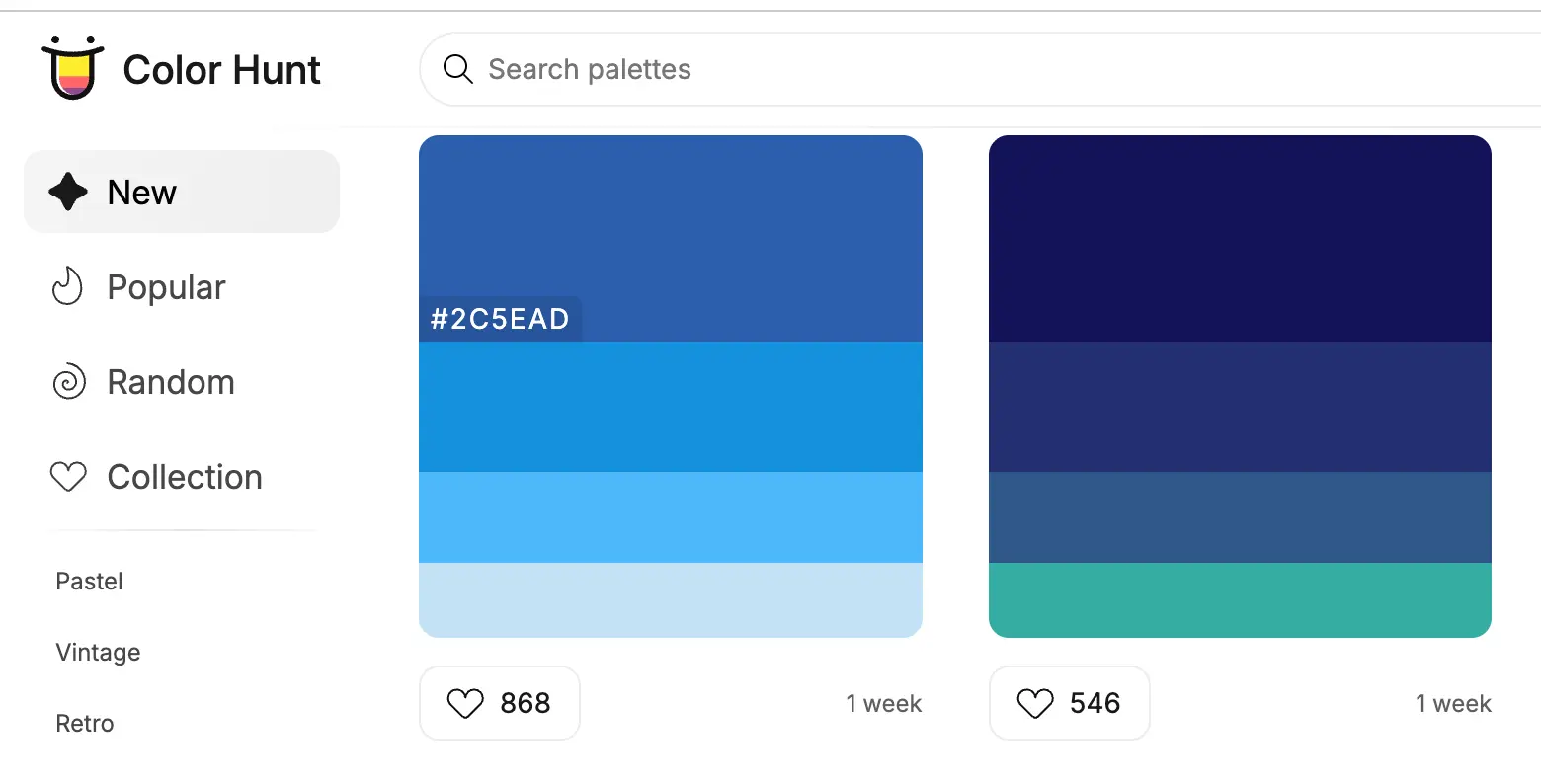Click the Collection heart icon
The width and height of the screenshot is (1541, 784).
tap(68, 477)
